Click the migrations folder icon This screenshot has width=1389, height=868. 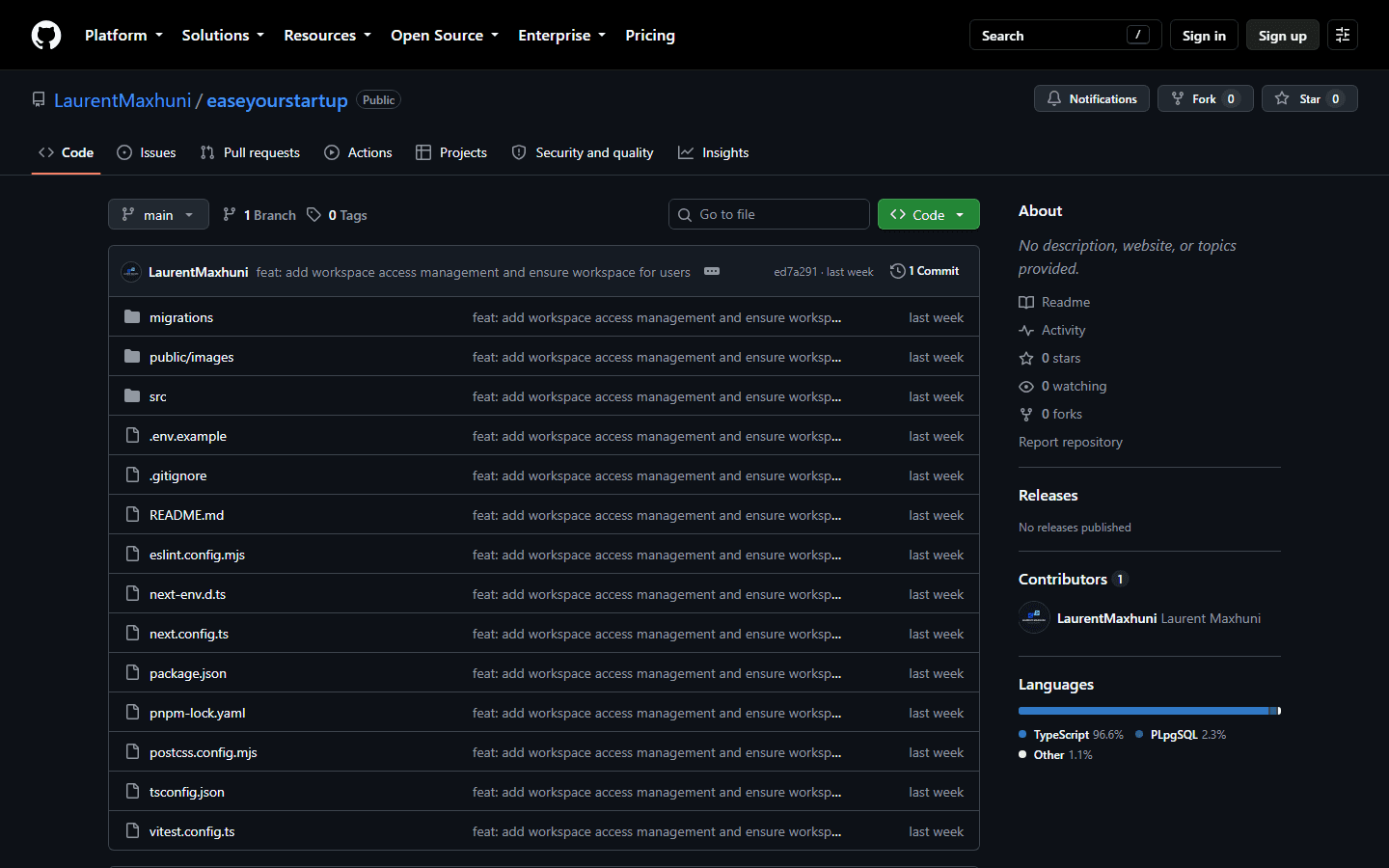tap(132, 317)
